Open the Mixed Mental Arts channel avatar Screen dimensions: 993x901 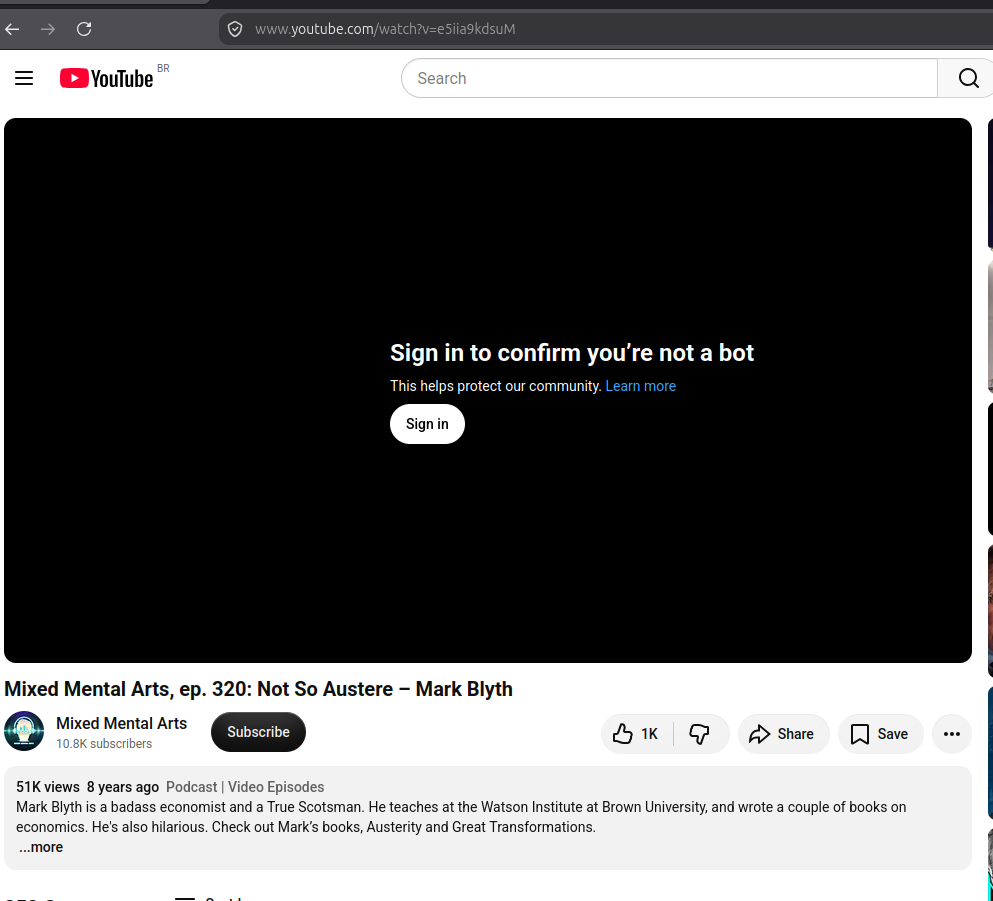click(24, 731)
